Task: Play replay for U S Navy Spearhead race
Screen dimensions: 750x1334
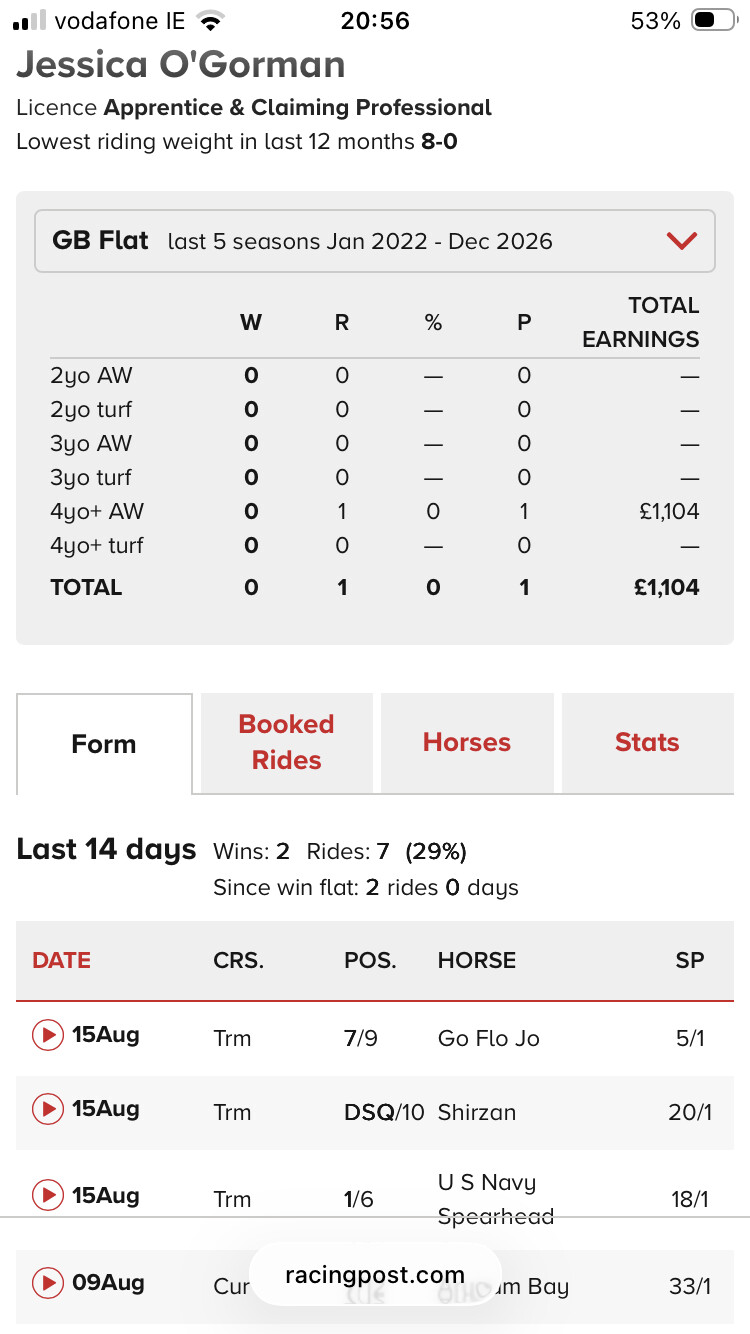Action: tap(47, 1195)
